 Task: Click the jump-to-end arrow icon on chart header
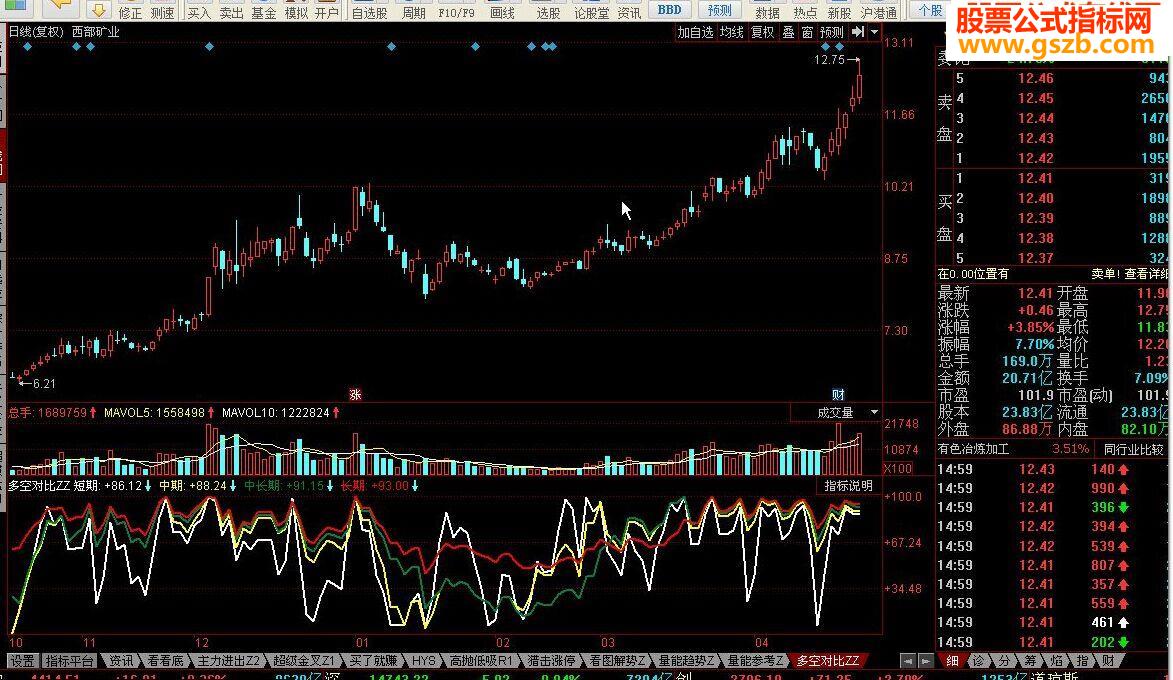pyautogui.click(x=858, y=32)
